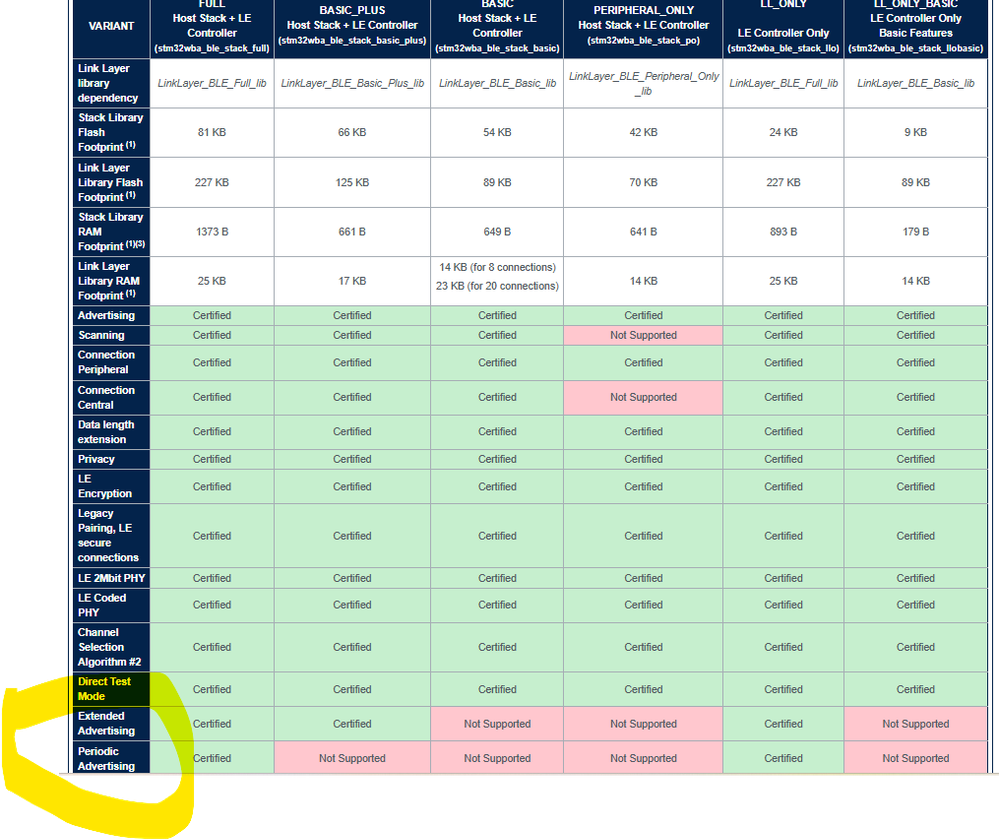
Task: Click the '649 B' RAM footprint value
Action: pos(497,232)
